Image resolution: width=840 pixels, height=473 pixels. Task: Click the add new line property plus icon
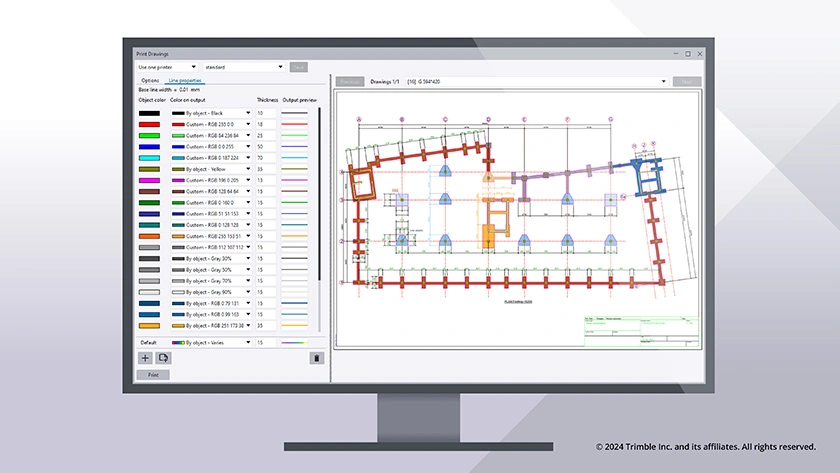(145, 357)
